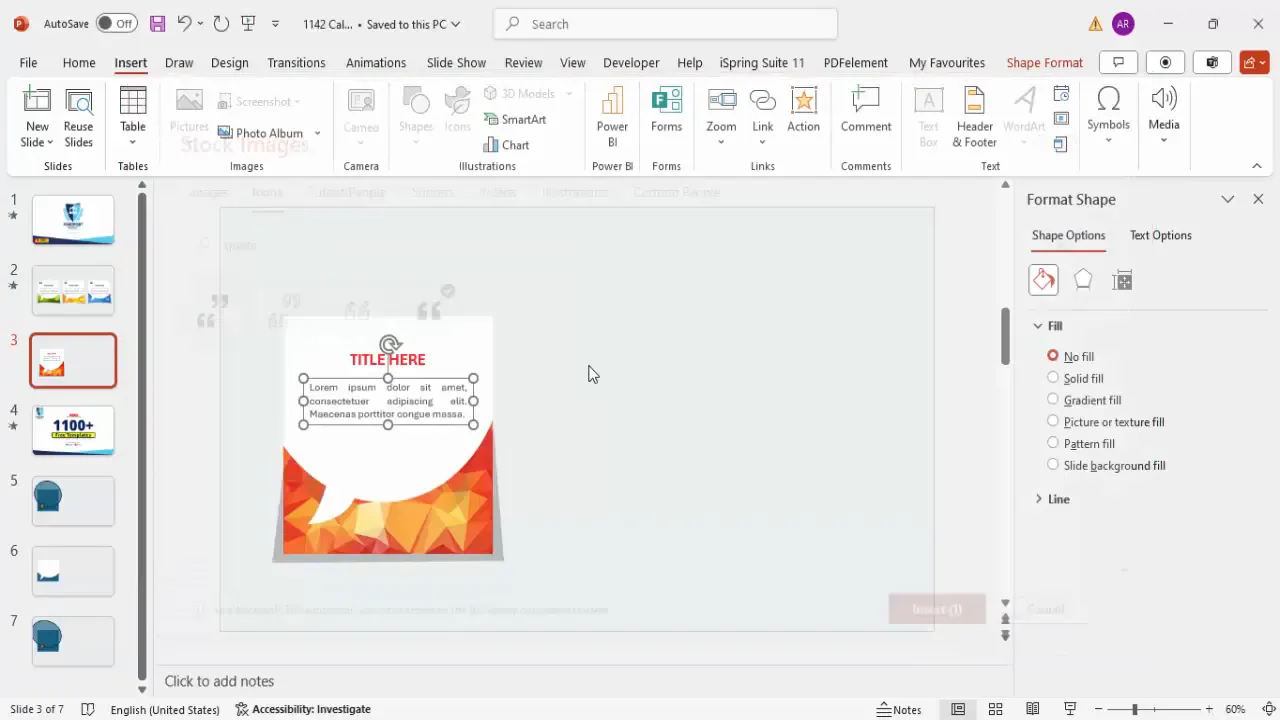Open the Animations tab
Screen dimensions: 1280x720
click(376, 62)
